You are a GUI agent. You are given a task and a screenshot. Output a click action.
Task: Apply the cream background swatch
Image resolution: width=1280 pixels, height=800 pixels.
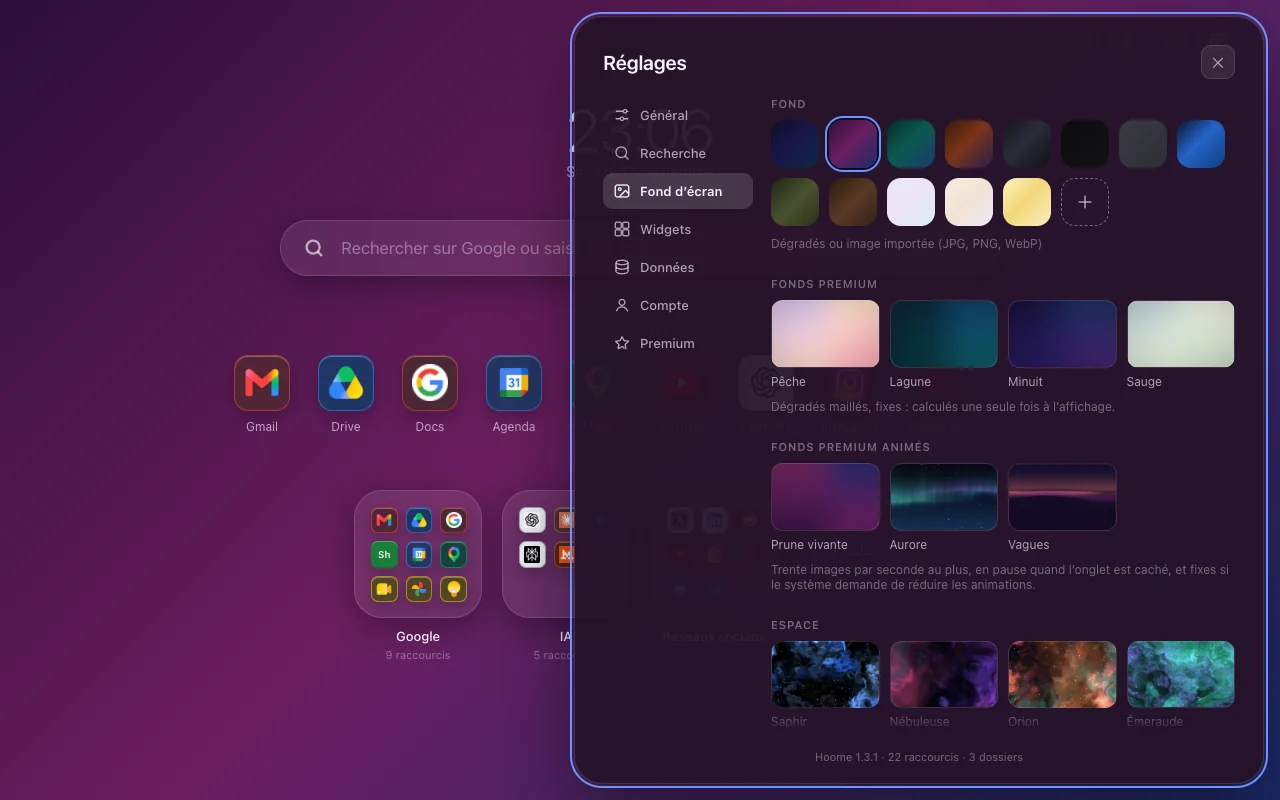tap(969, 202)
